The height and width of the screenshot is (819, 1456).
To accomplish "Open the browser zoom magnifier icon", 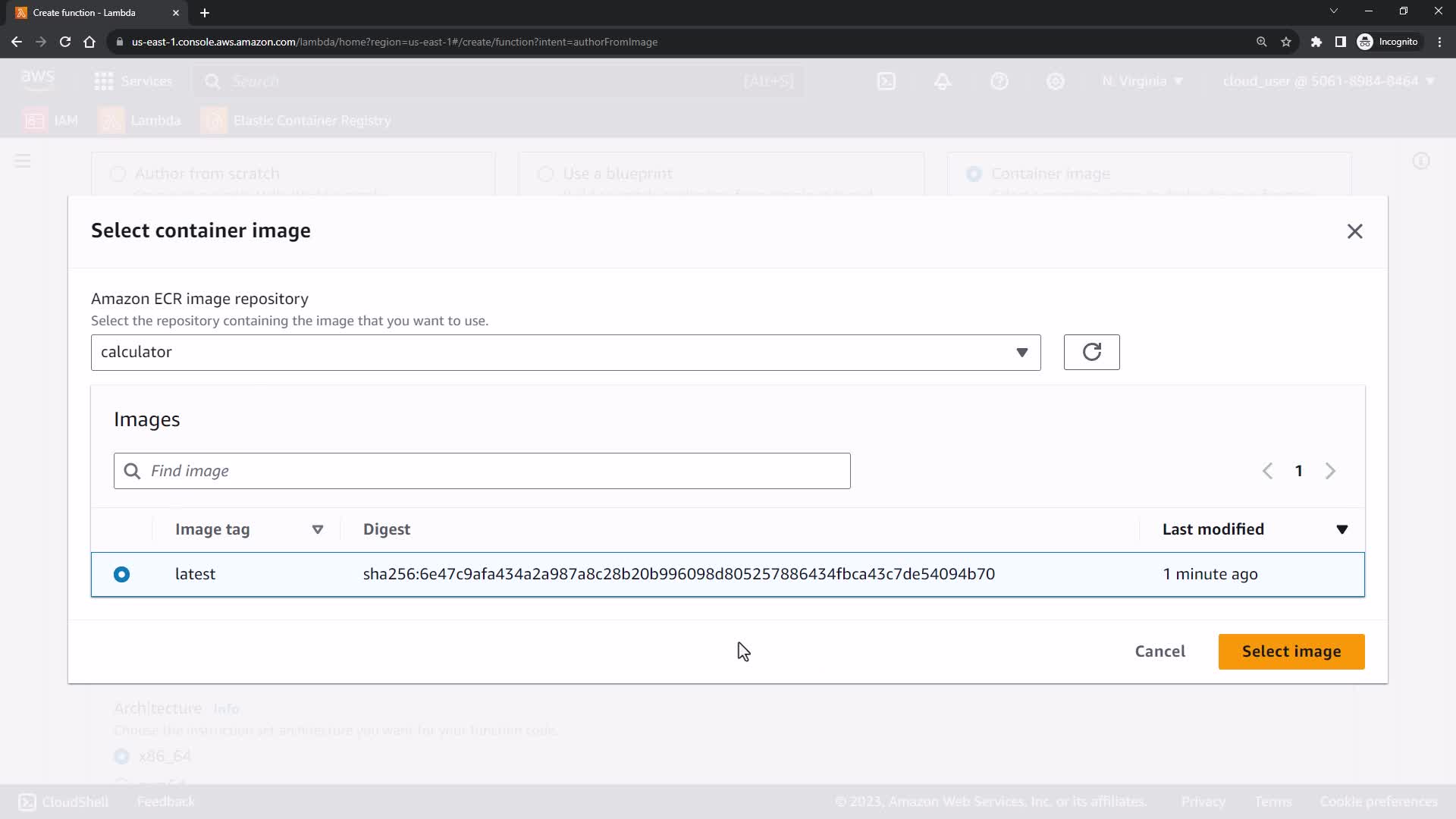I will pos(1261,42).
